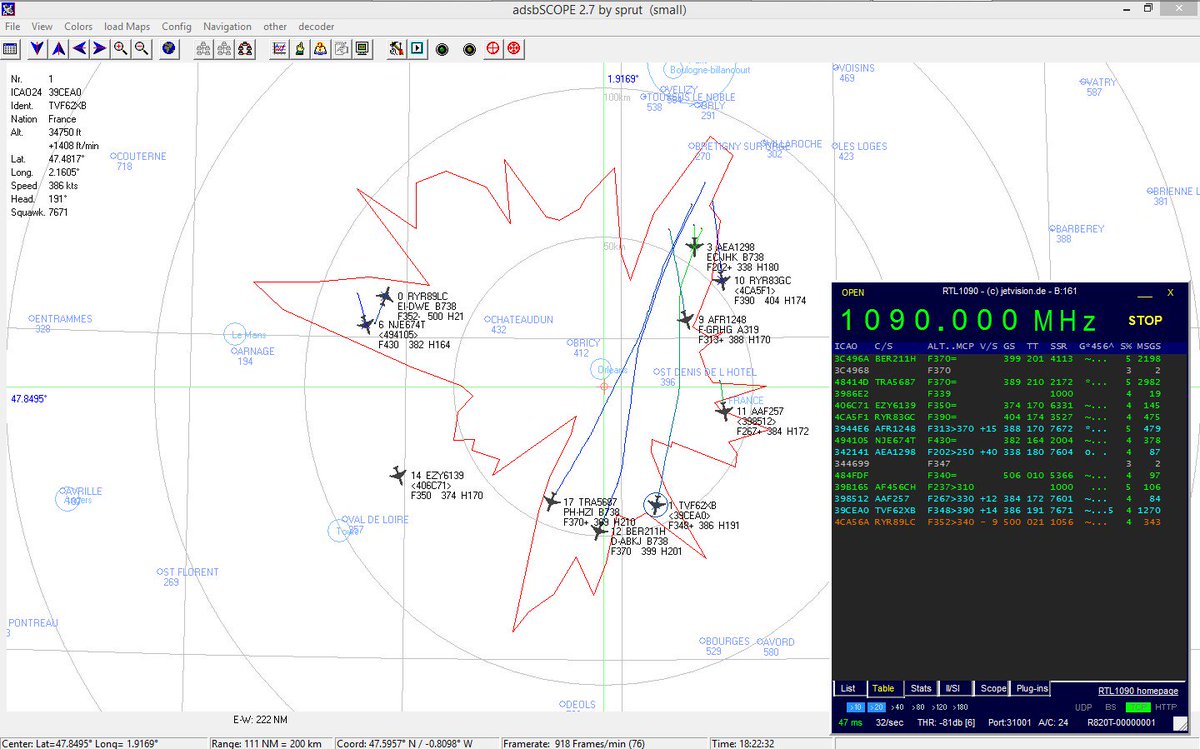Open the View menu

(x=42, y=26)
